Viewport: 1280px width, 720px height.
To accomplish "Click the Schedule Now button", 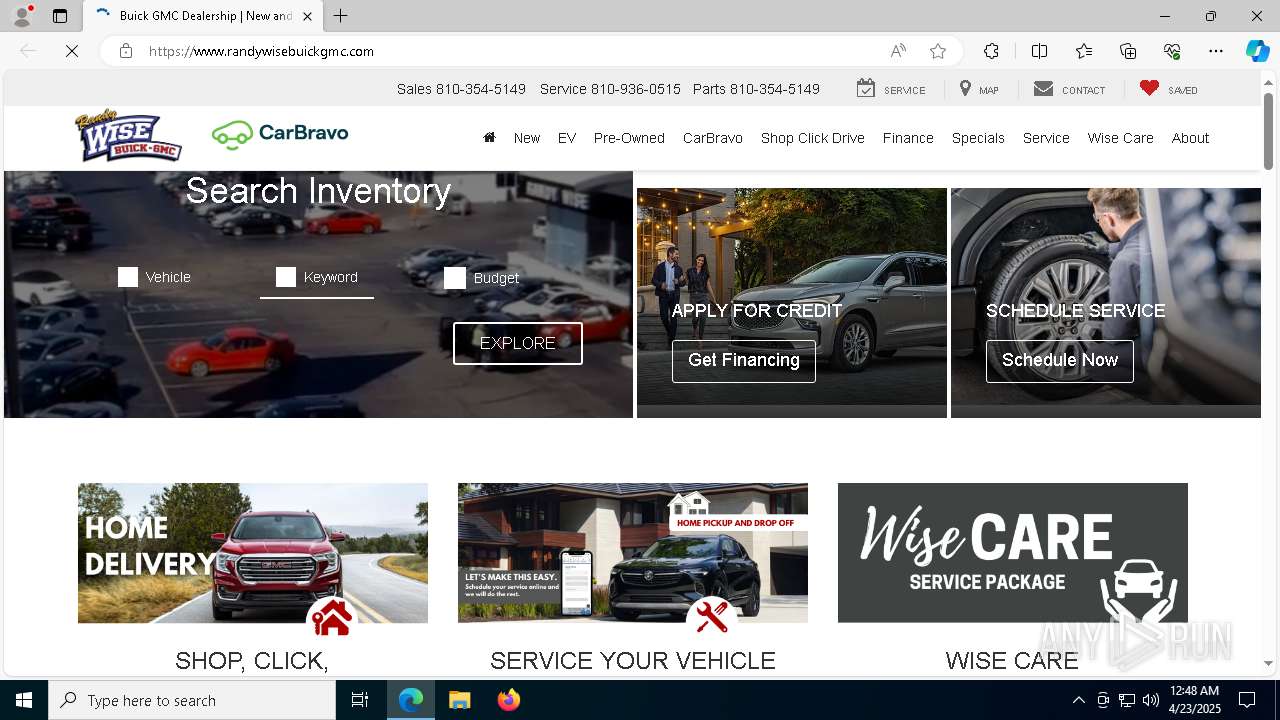I will [1060, 361].
